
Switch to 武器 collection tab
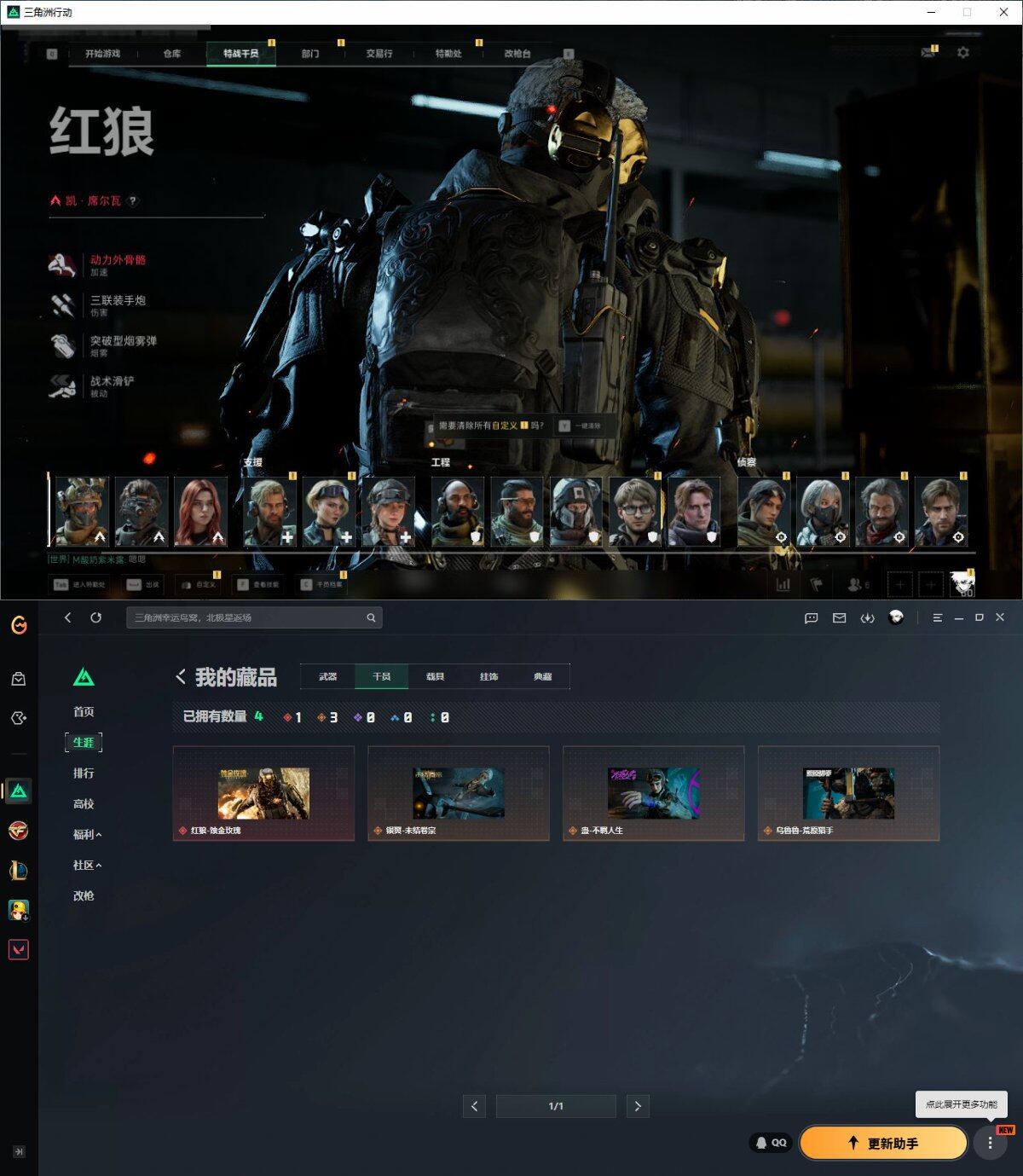click(328, 677)
